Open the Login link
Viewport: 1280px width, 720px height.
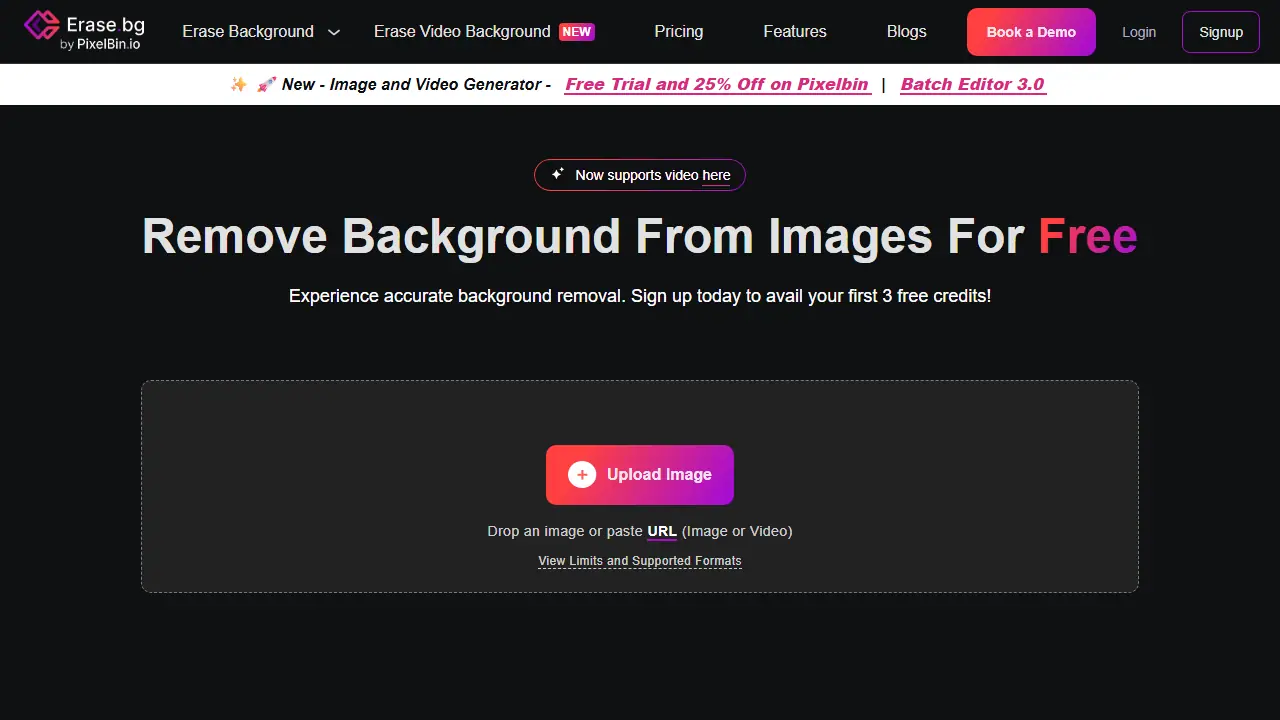(1139, 32)
